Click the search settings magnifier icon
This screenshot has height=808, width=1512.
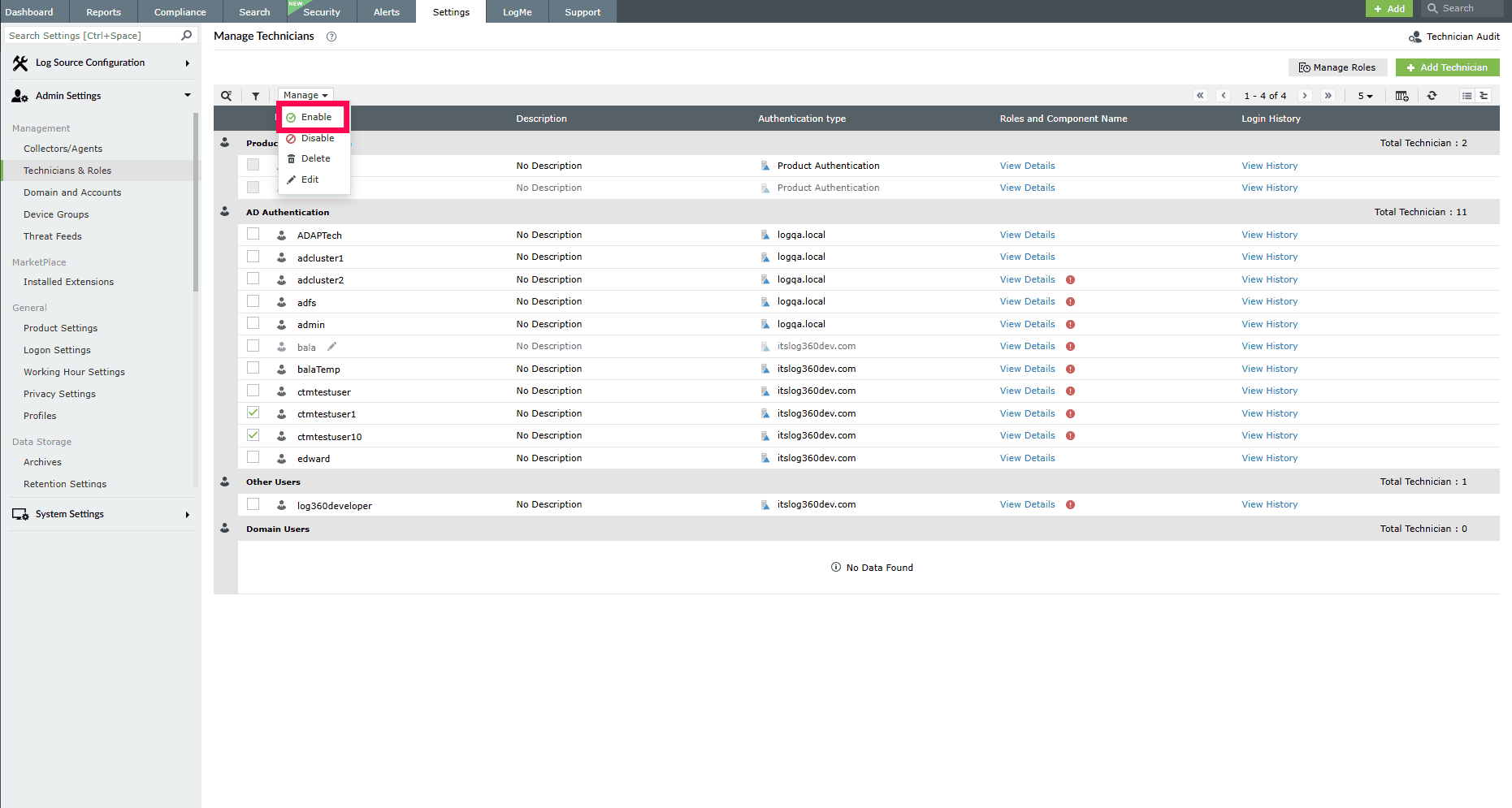pos(187,36)
